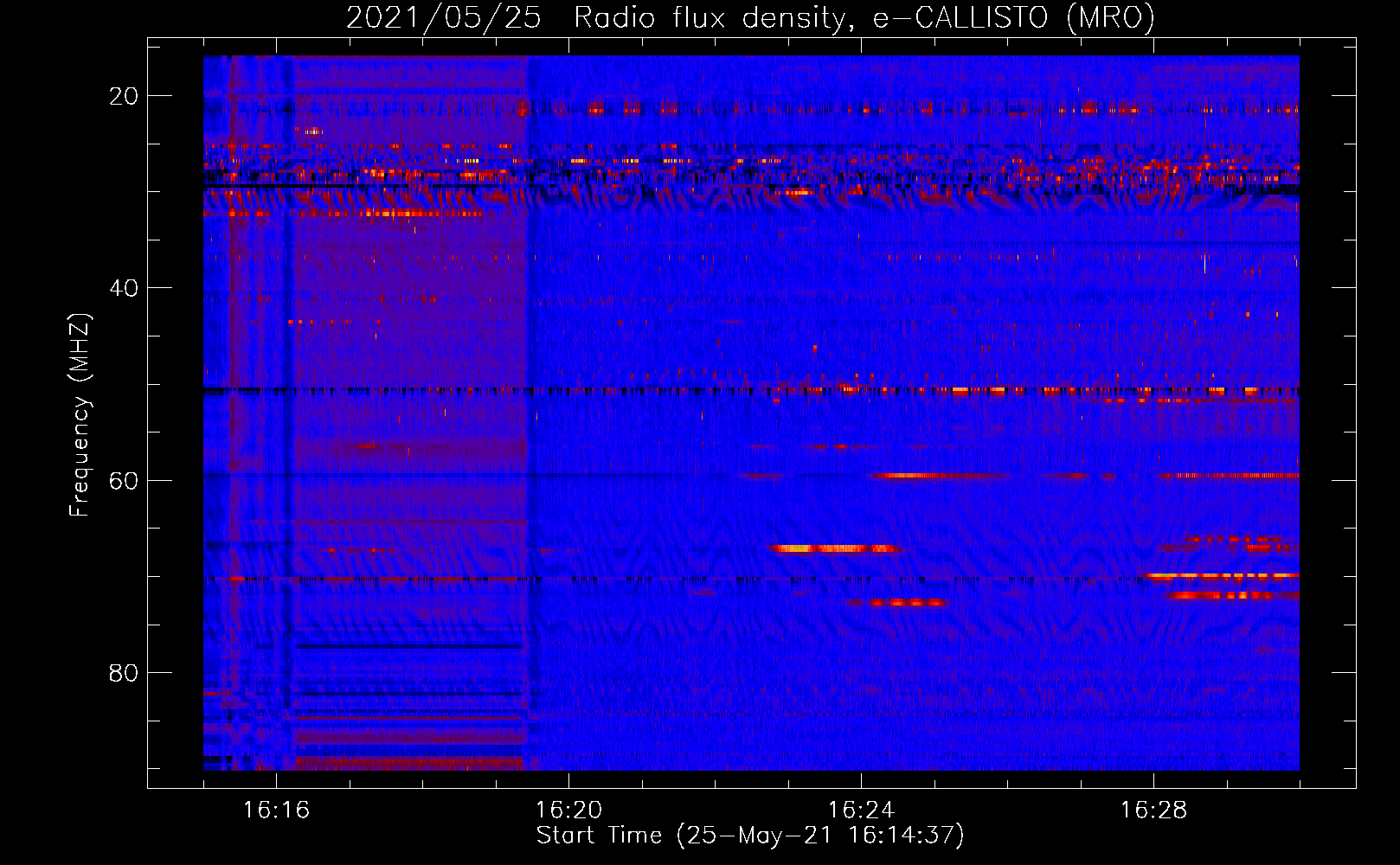Image resolution: width=1400 pixels, height=865 pixels.
Task: Click the '20' frequency tick label
Action: pos(125,96)
